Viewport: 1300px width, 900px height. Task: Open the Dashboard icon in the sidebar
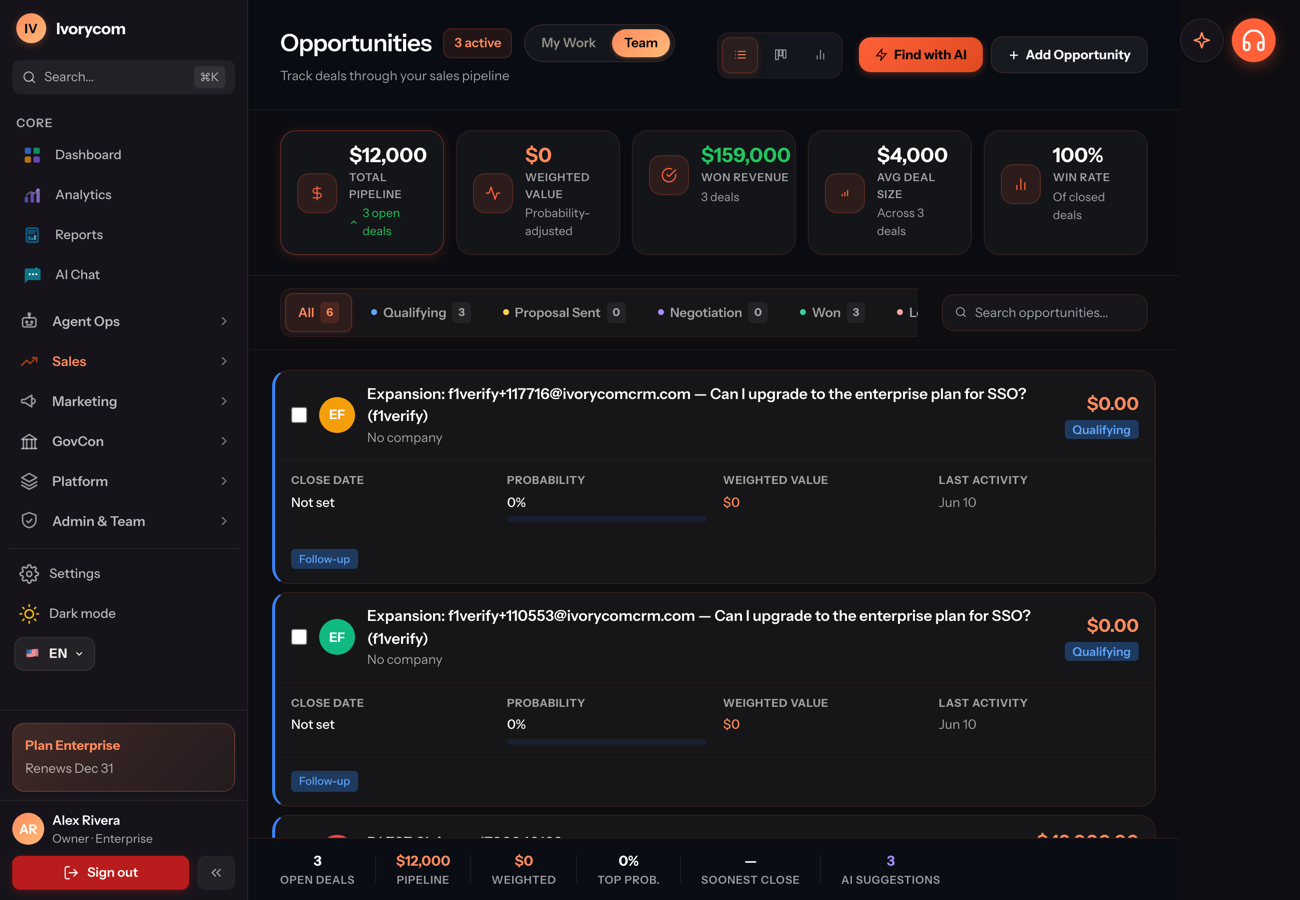pyautogui.click(x=32, y=155)
